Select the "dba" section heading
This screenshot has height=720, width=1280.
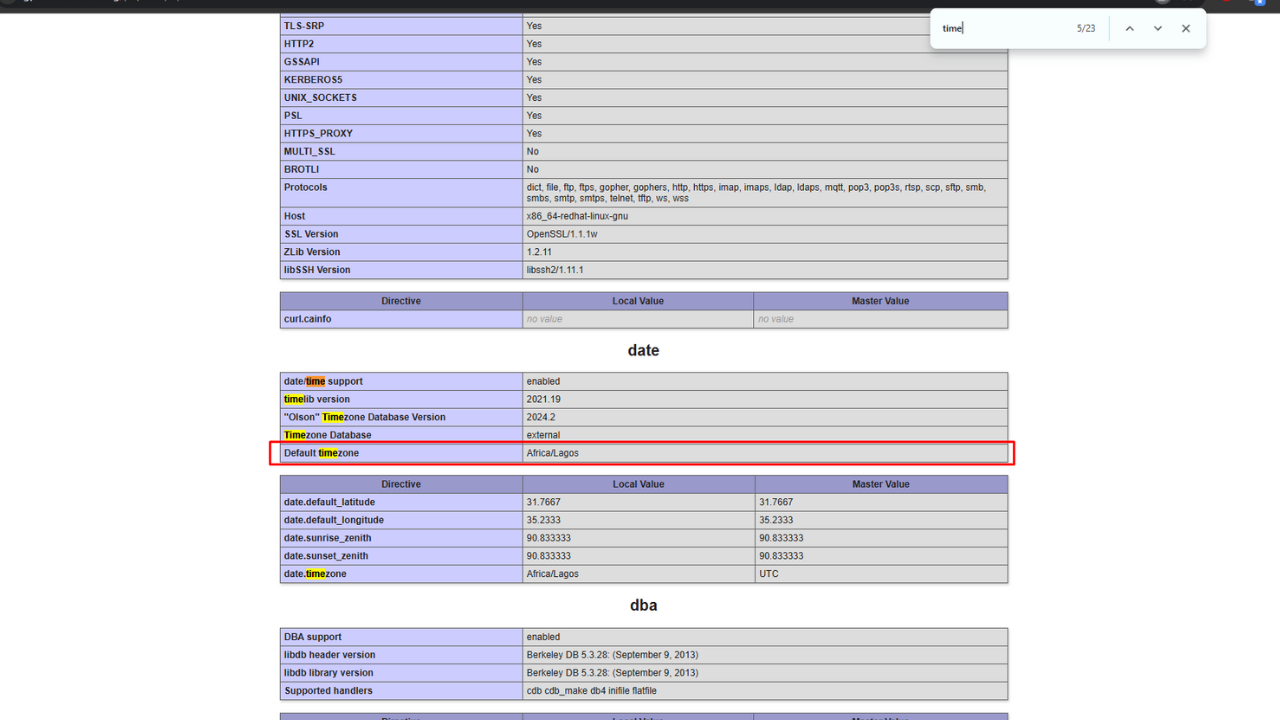(x=643, y=606)
